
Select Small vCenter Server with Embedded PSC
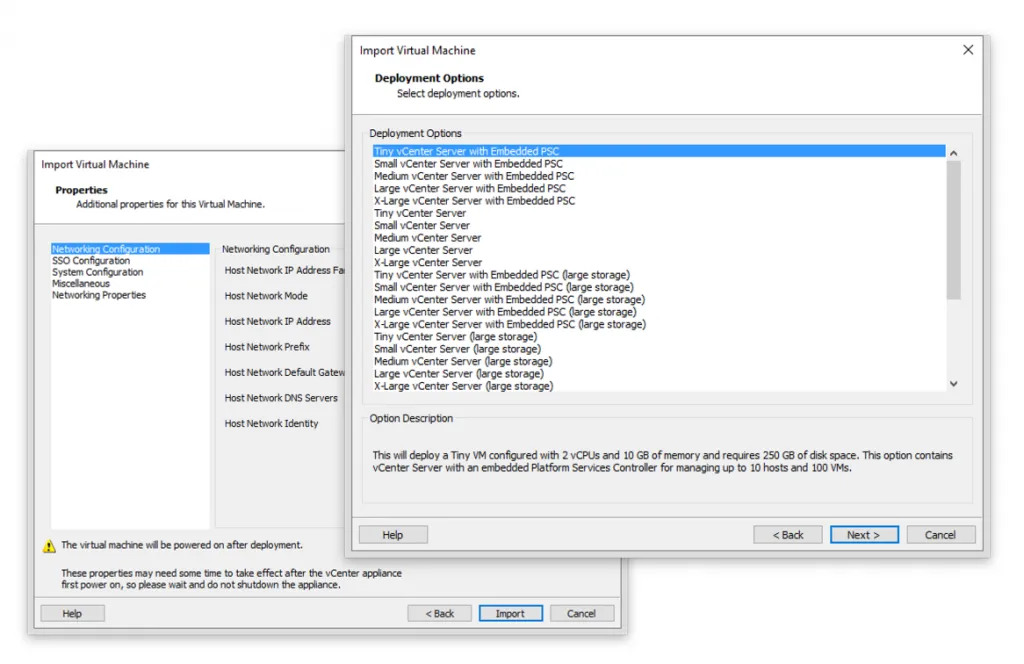click(659, 164)
